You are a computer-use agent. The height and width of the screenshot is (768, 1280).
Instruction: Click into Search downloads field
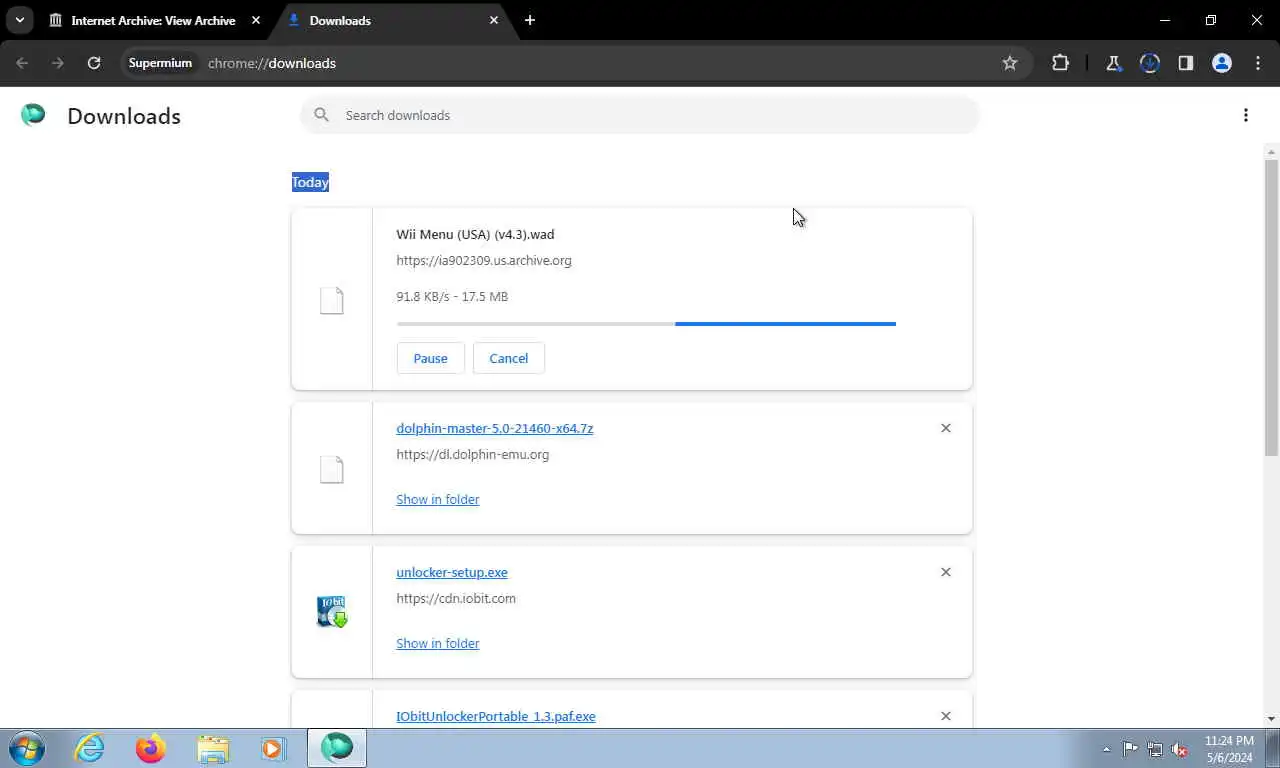640,115
